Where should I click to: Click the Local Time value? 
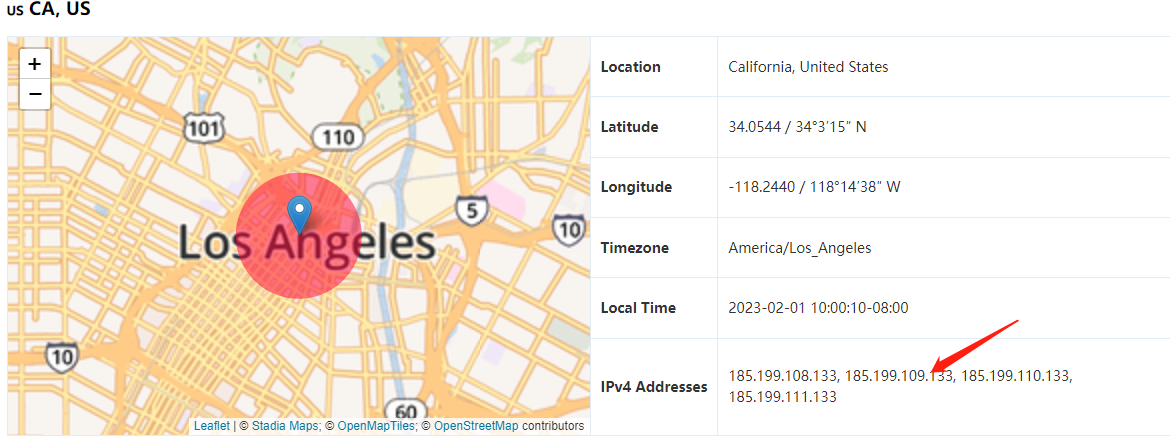tap(818, 308)
